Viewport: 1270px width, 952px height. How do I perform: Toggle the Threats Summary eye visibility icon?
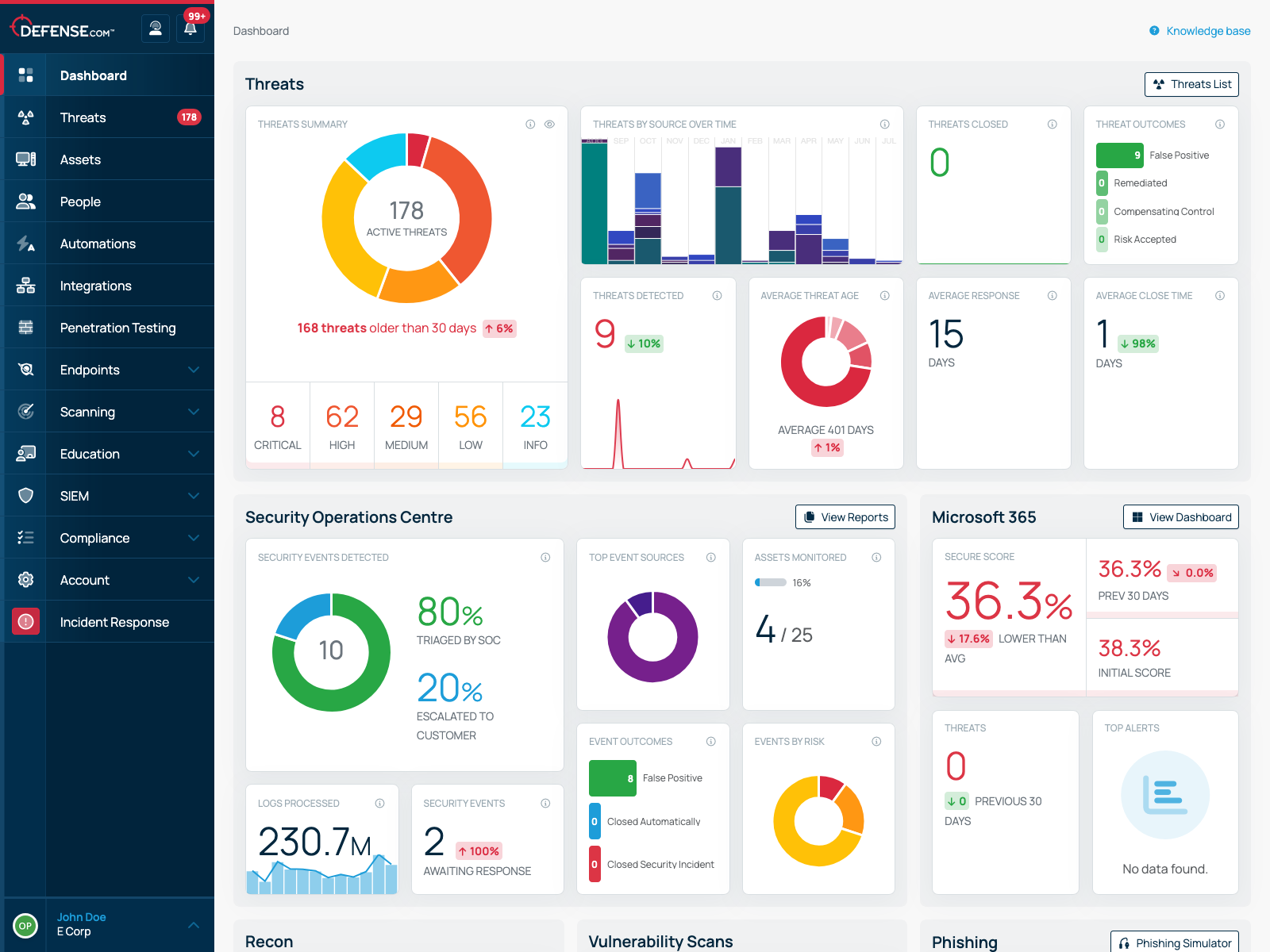(x=549, y=125)
